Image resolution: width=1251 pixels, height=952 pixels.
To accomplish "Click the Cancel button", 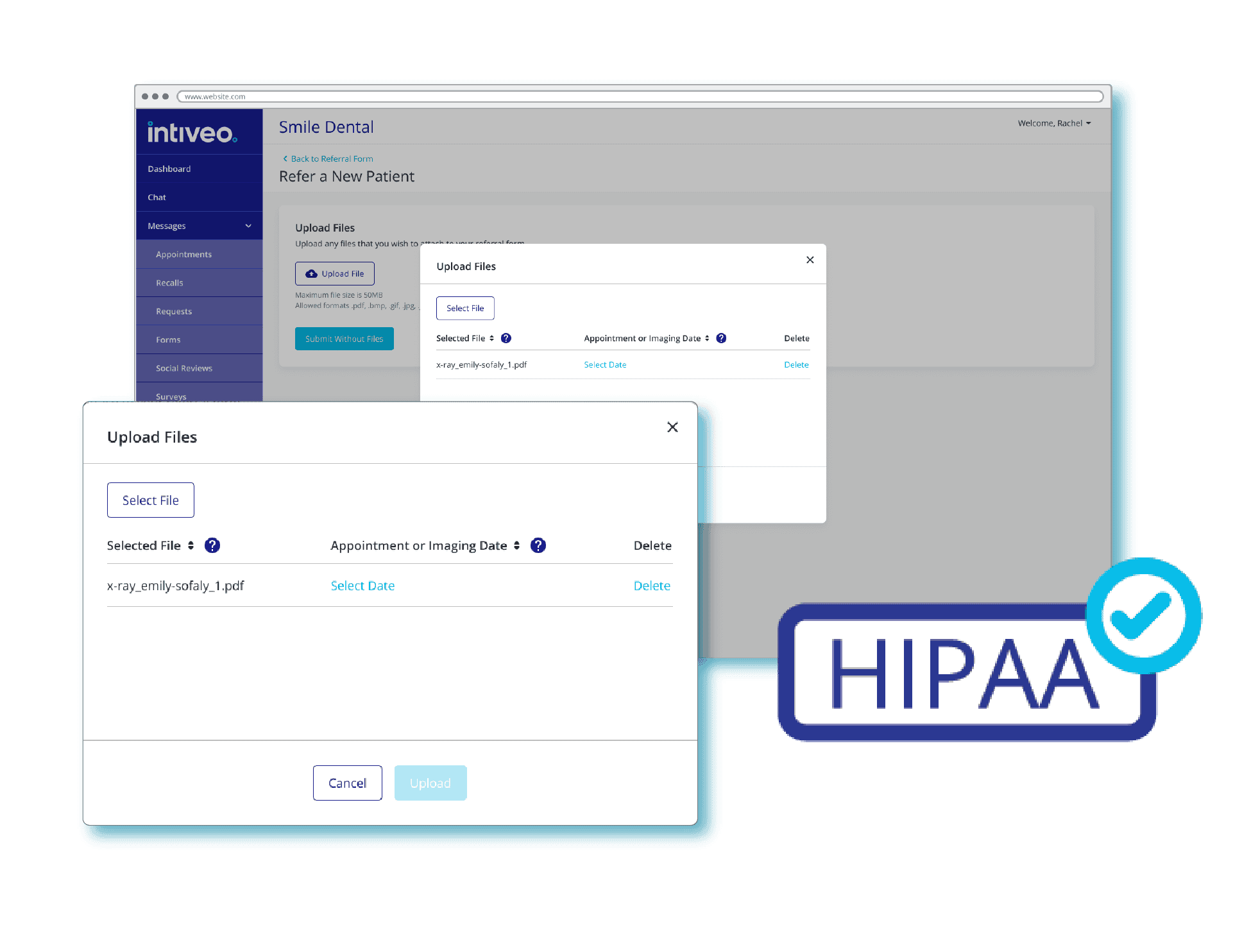I will pos(348,783).
